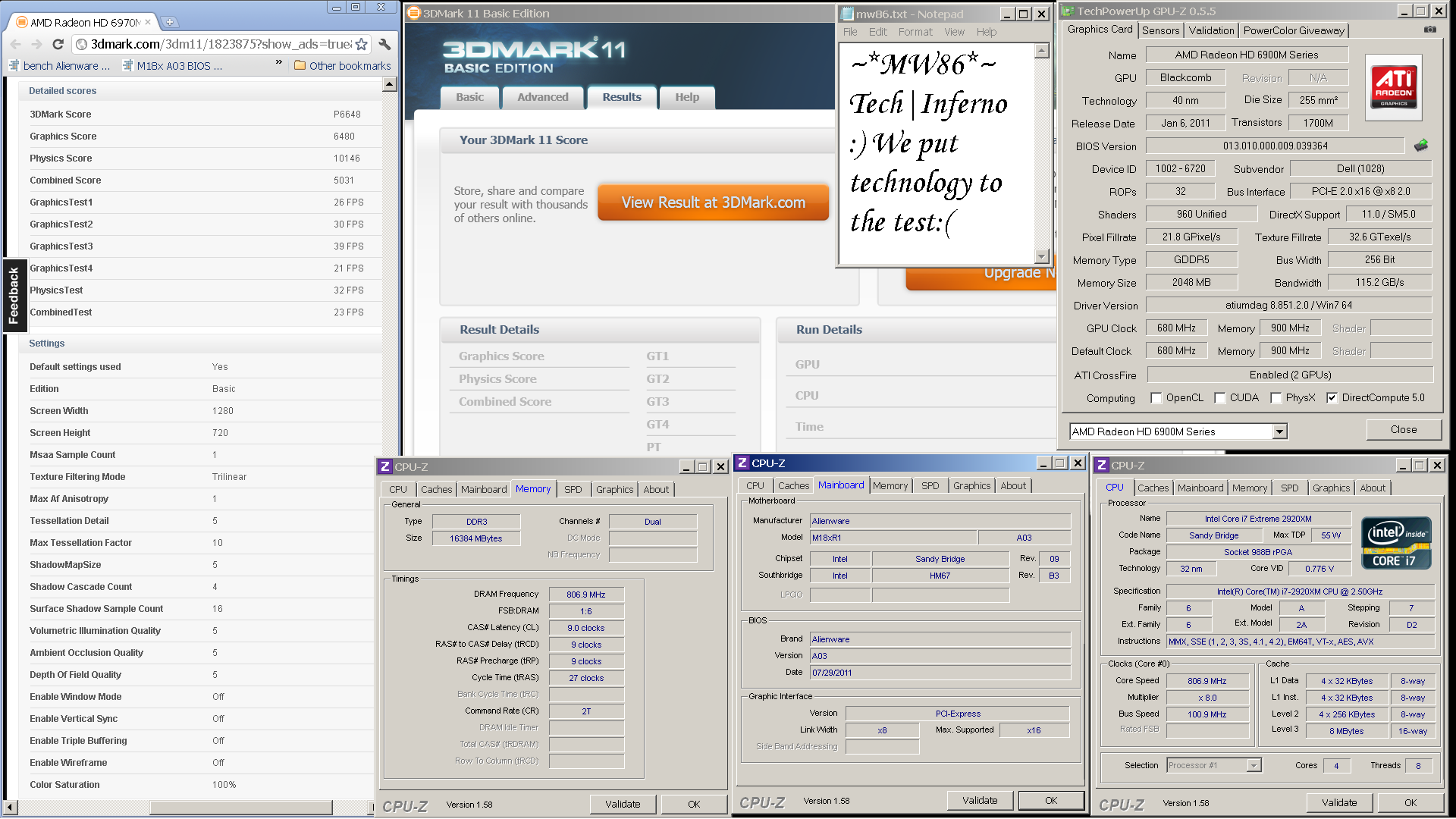Expand the bookmarks bar overflow chevron
Image resolution: width=1456 pixels, height=819 pixels.
pos(279,63)
